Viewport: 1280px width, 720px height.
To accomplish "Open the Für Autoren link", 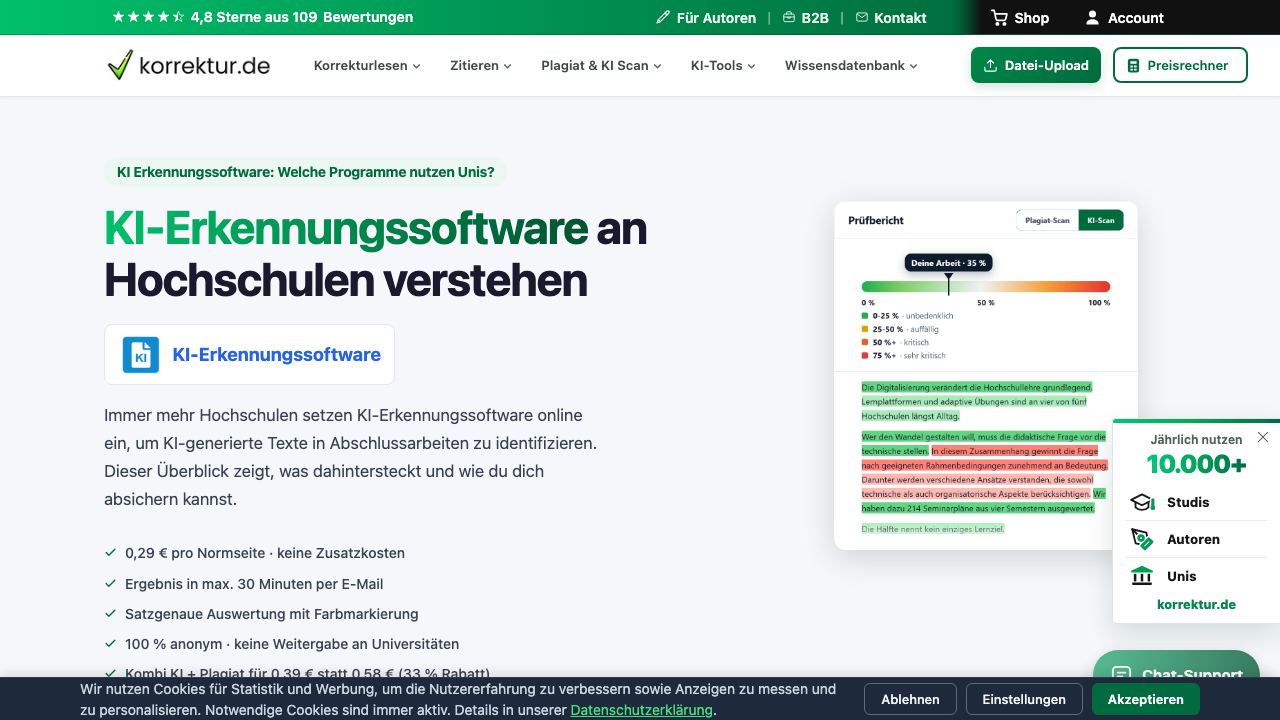I will tap(706, 18).
